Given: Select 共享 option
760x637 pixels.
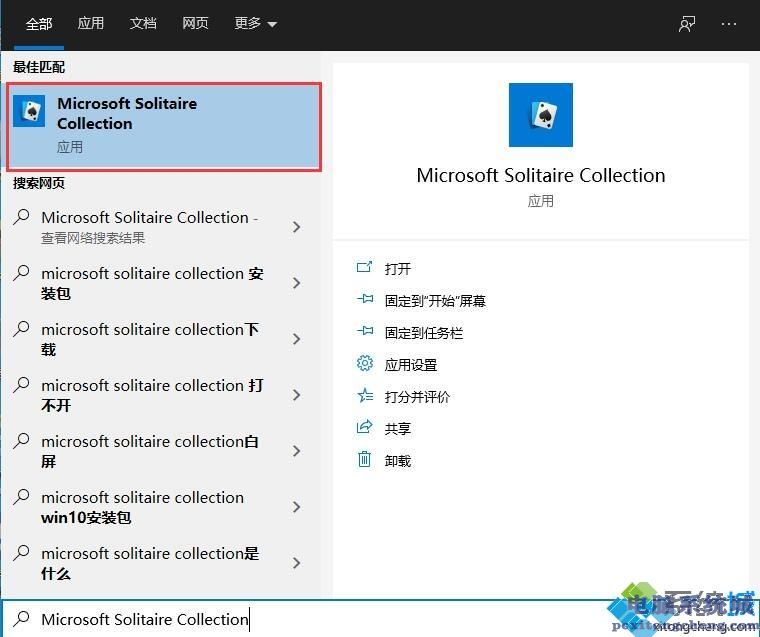Looking at the screenshot, I should pyautogui.click(x=397, y=429).
